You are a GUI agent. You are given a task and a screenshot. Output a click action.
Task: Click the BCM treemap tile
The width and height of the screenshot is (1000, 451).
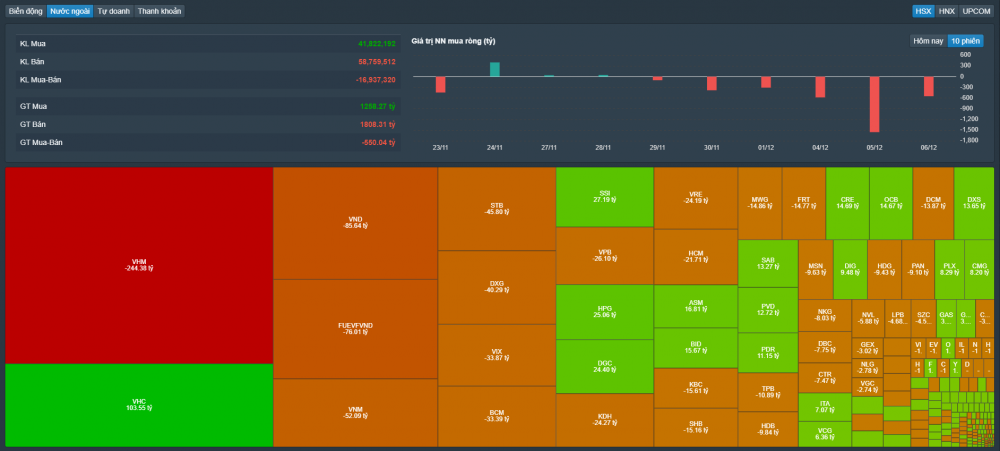[497, 416]
